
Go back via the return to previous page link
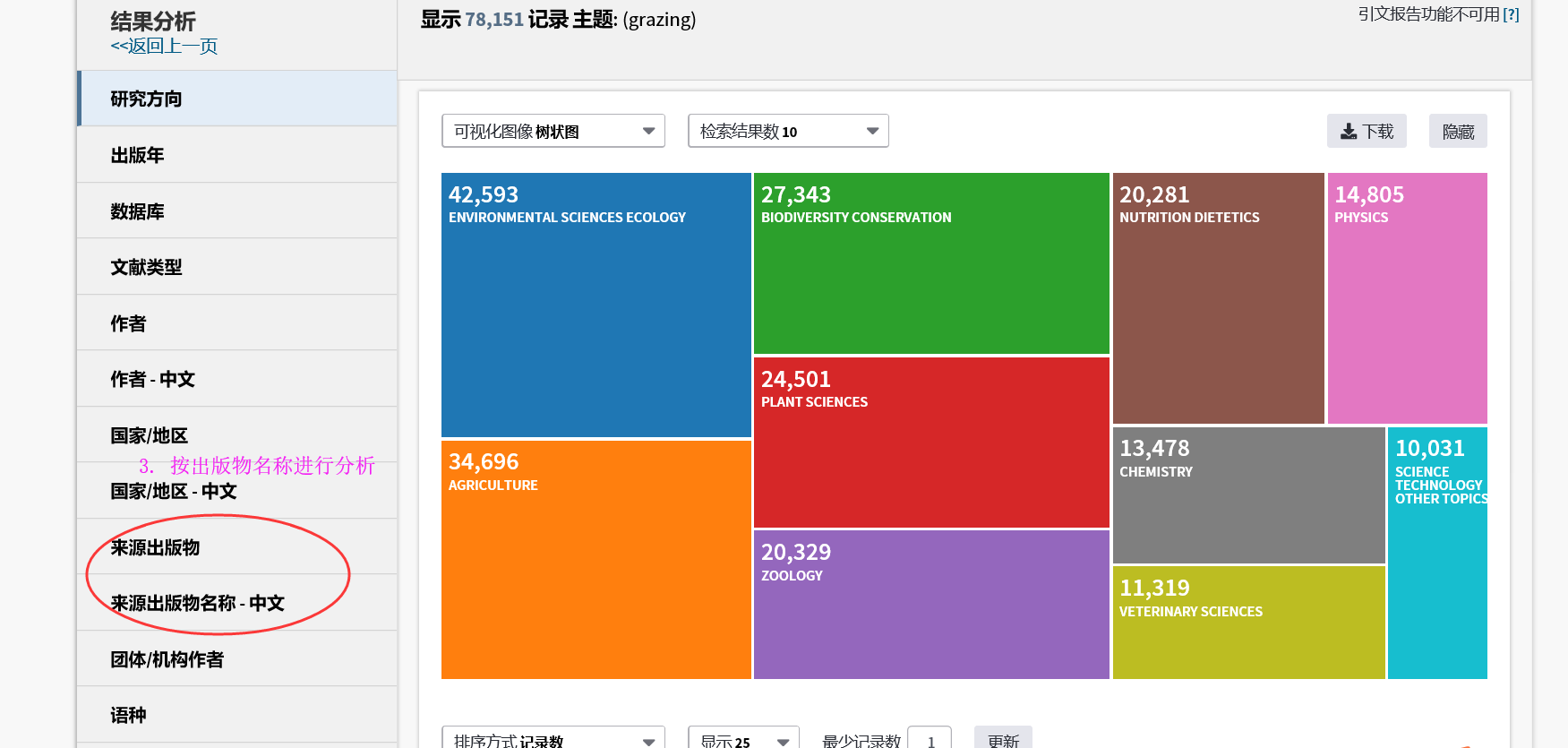pos(164,47)
